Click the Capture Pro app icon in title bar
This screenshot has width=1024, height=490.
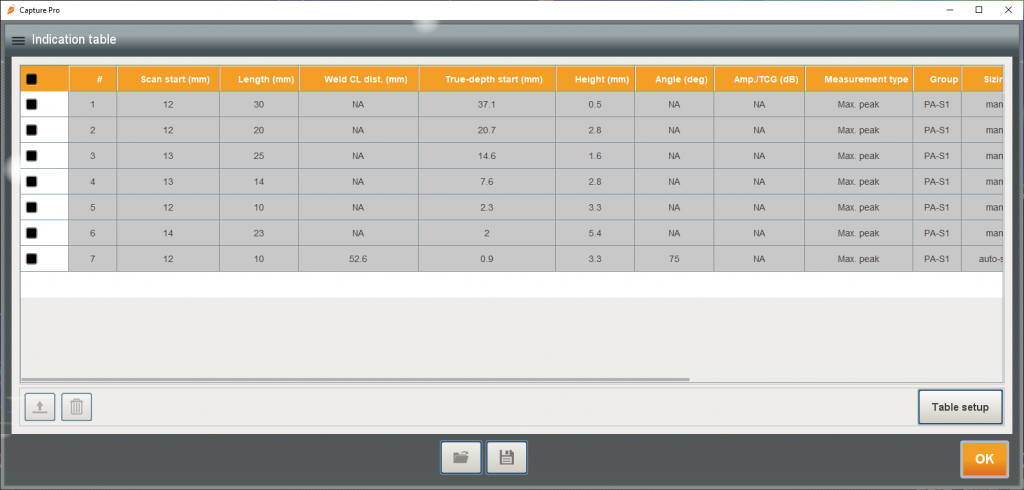click(x=10, y=10)
